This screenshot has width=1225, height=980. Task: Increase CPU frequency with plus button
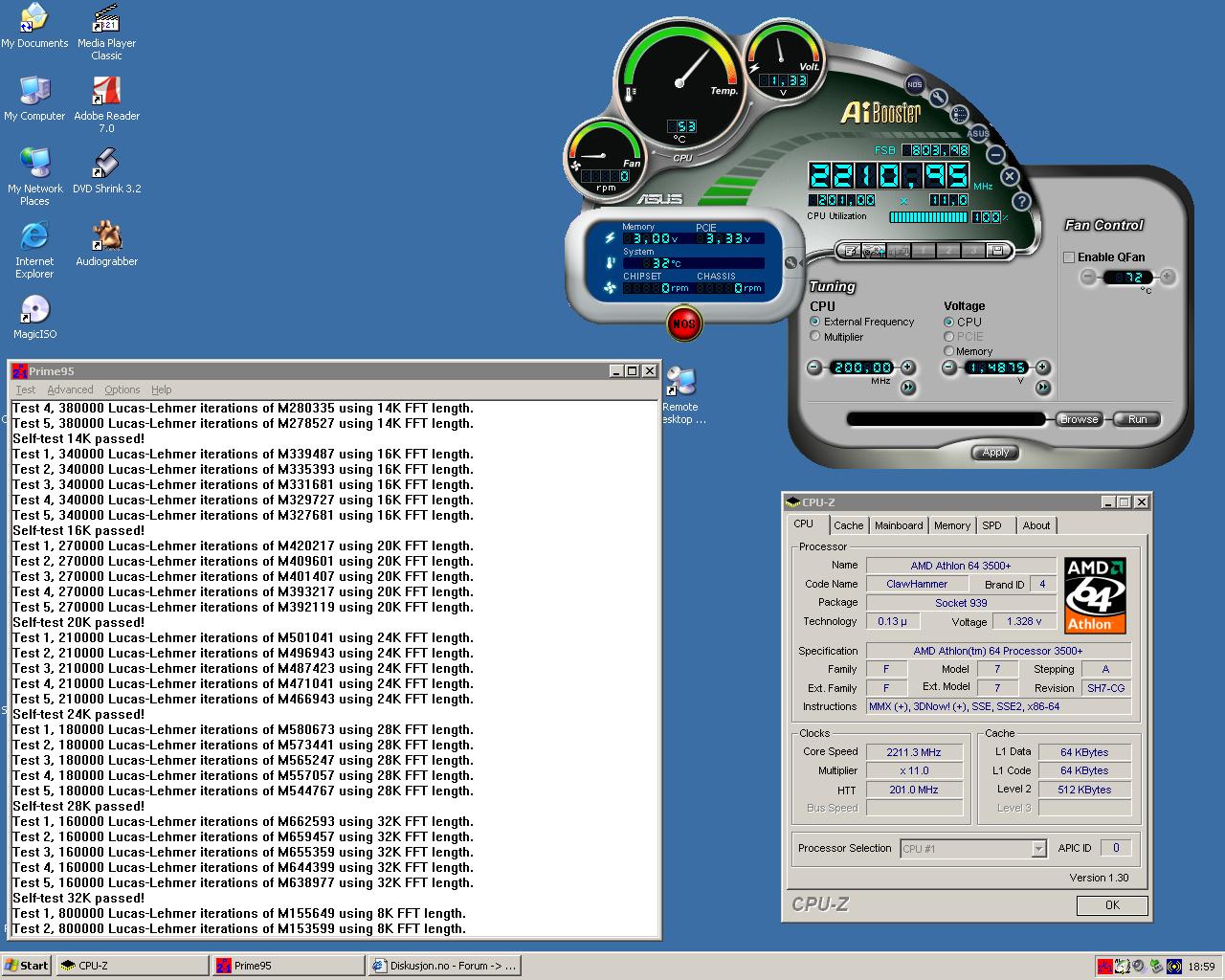point(907,367)
